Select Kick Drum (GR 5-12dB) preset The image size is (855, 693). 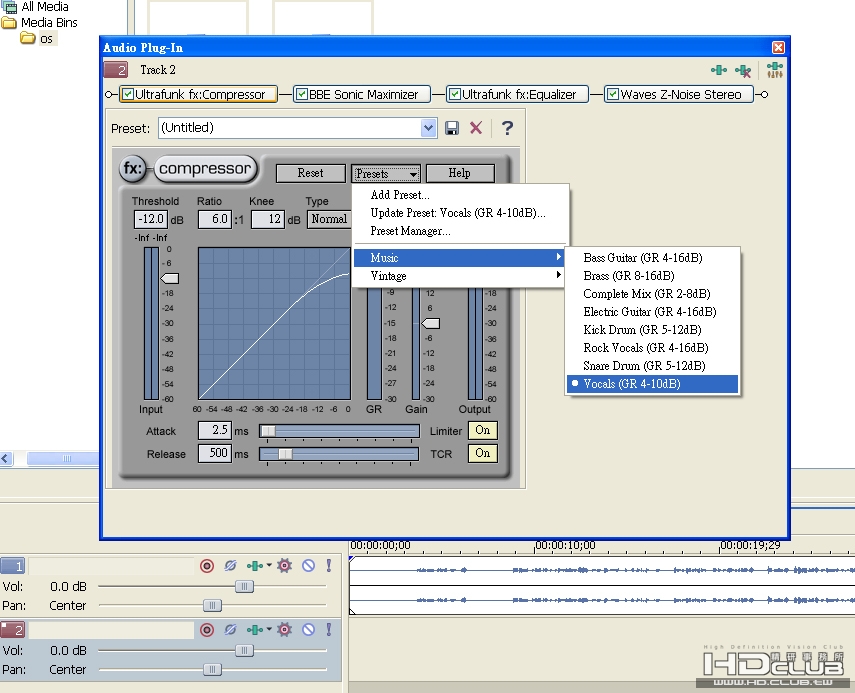652,330
